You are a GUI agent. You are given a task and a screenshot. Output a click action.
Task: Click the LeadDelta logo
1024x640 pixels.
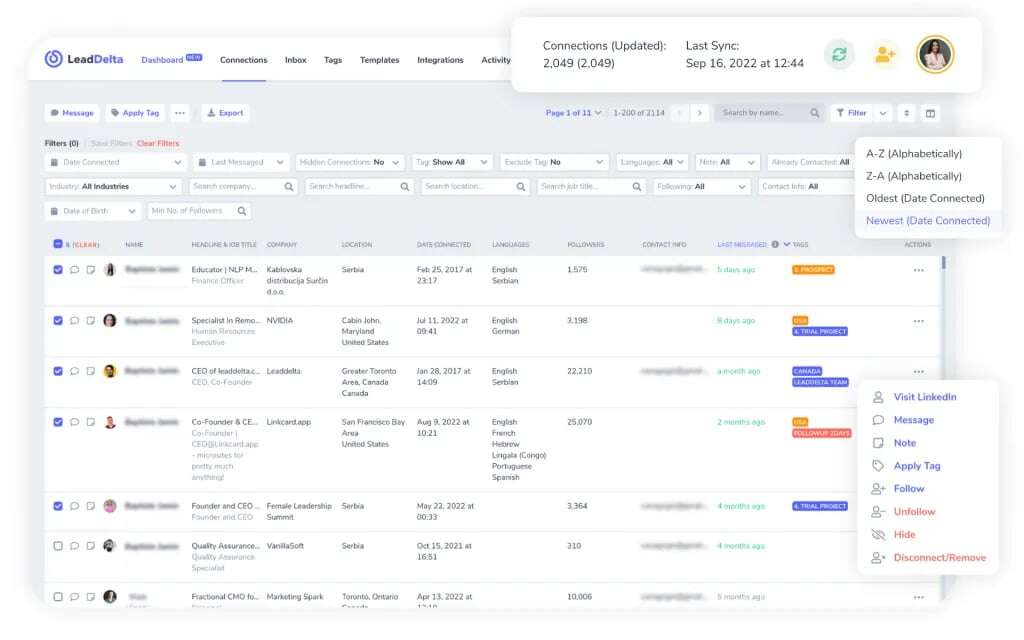[84, 59]
